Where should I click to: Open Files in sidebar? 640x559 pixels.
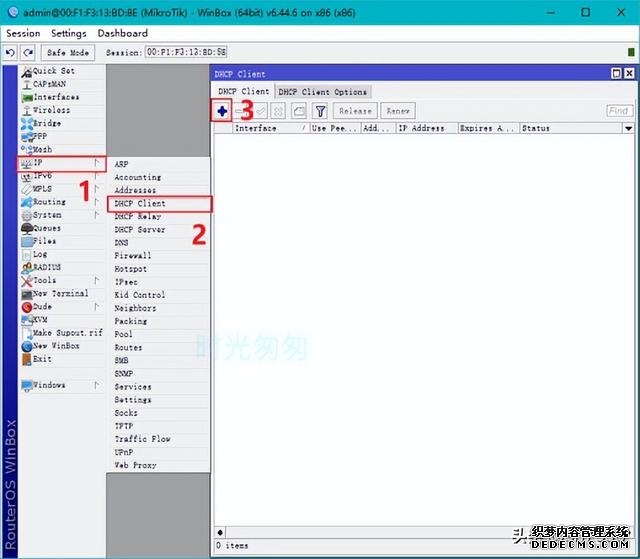(x=62, y=241)
